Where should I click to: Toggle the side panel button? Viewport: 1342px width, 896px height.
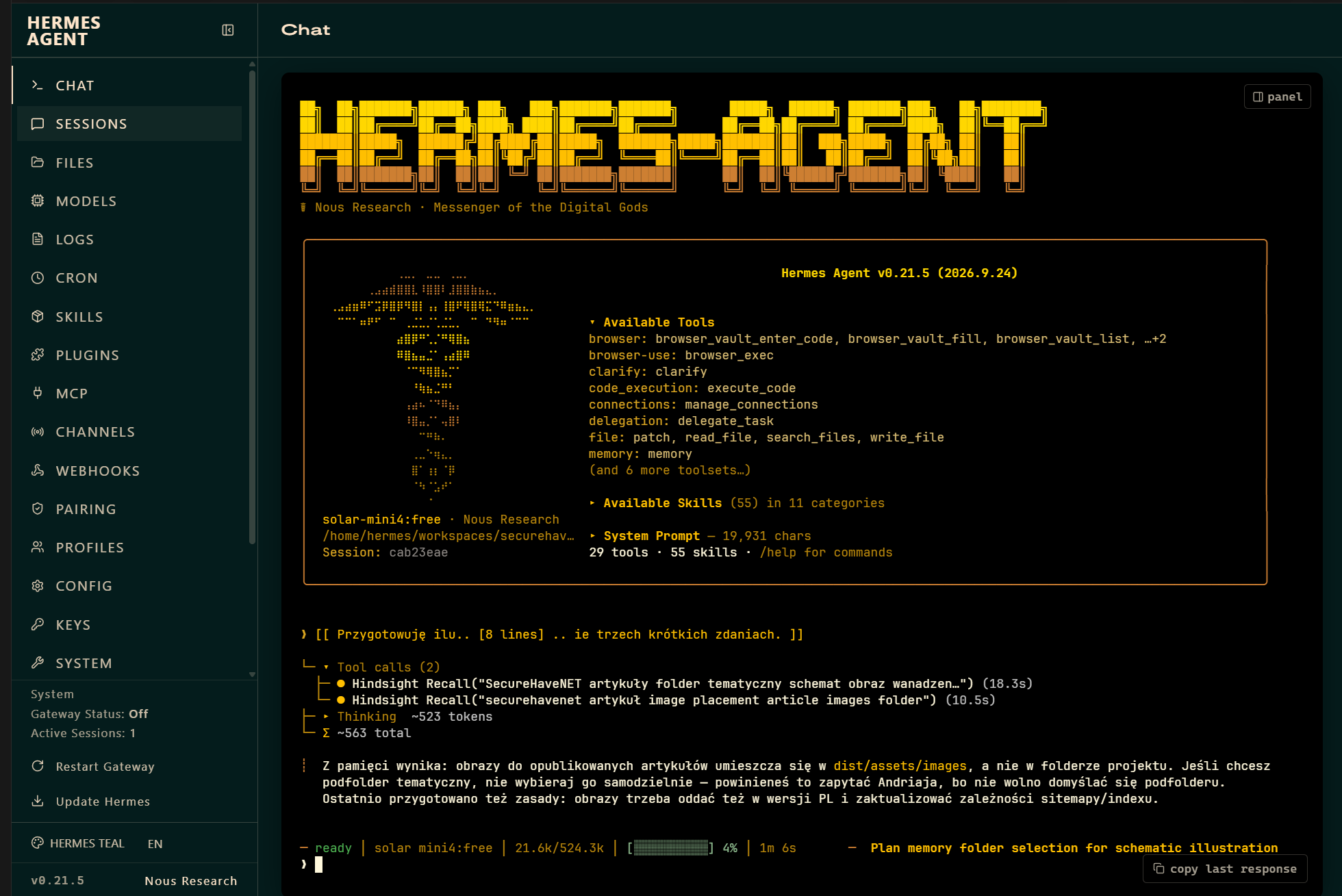pos(1277,97)
